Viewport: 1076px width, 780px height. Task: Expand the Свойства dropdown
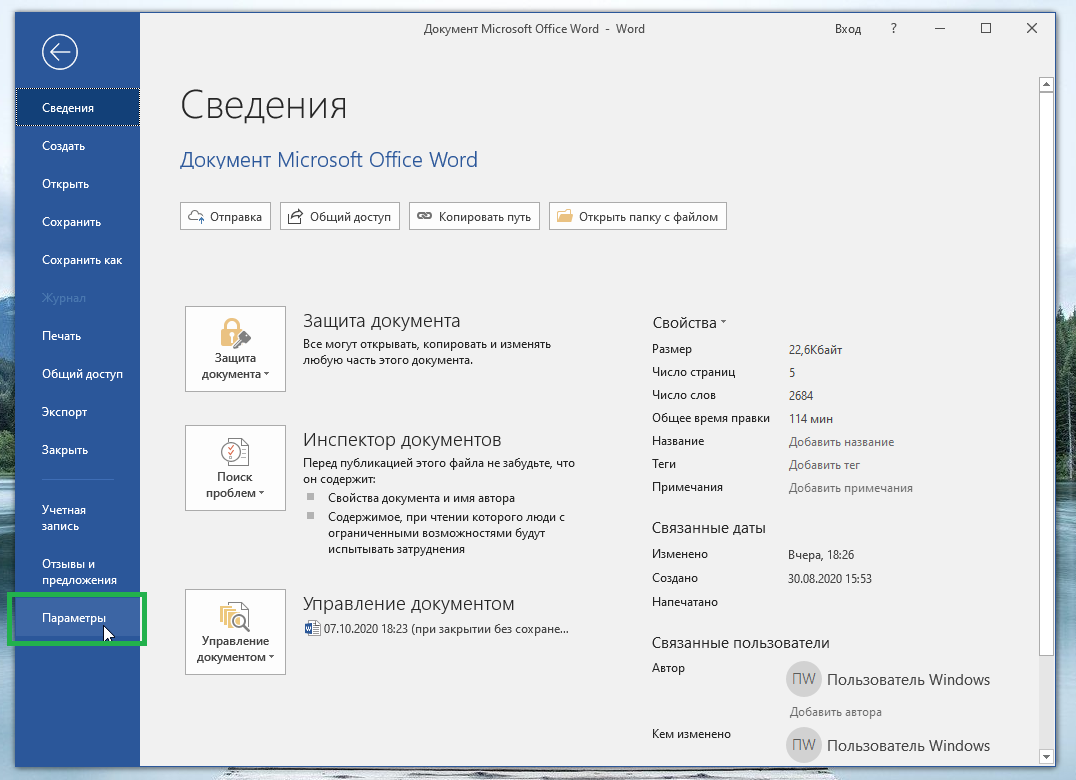689,322
